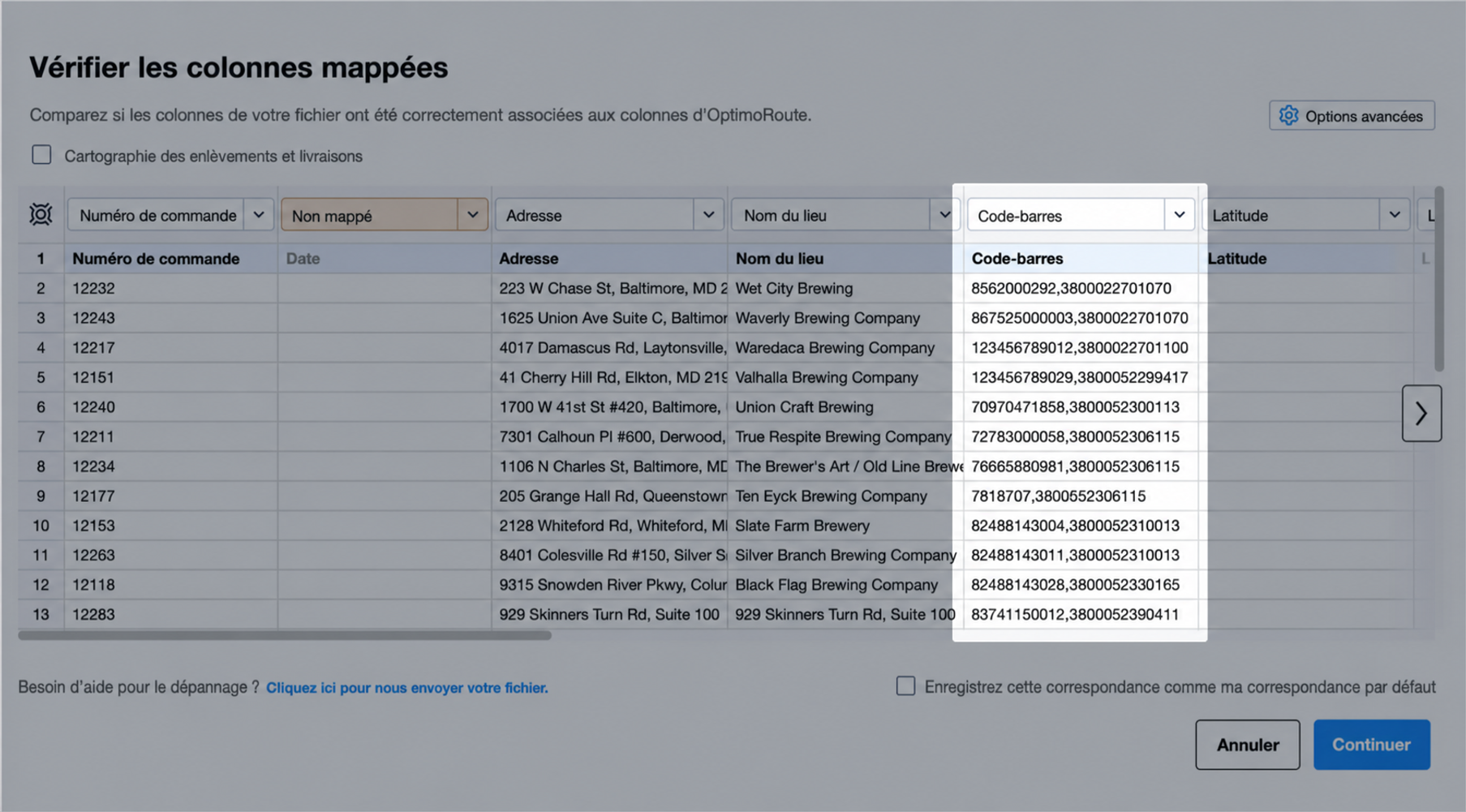Click the Continuer button
Image resolution: width=1466 pixels, height=812 pixels.
coord(1372,745)
